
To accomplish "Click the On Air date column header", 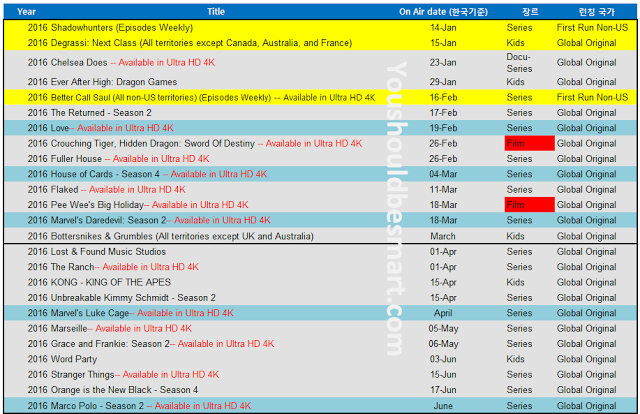I will (x=443, y=11).
